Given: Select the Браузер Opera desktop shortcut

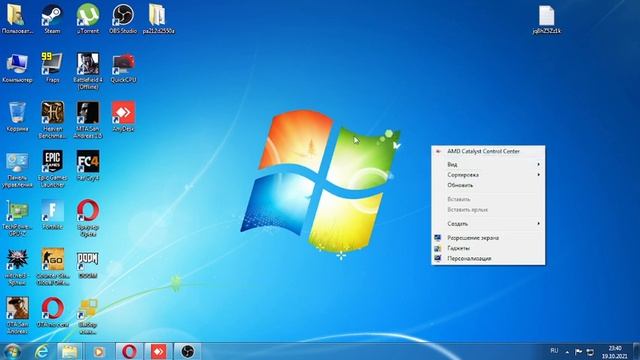Looking at the screenshot, I should [88, 218].
